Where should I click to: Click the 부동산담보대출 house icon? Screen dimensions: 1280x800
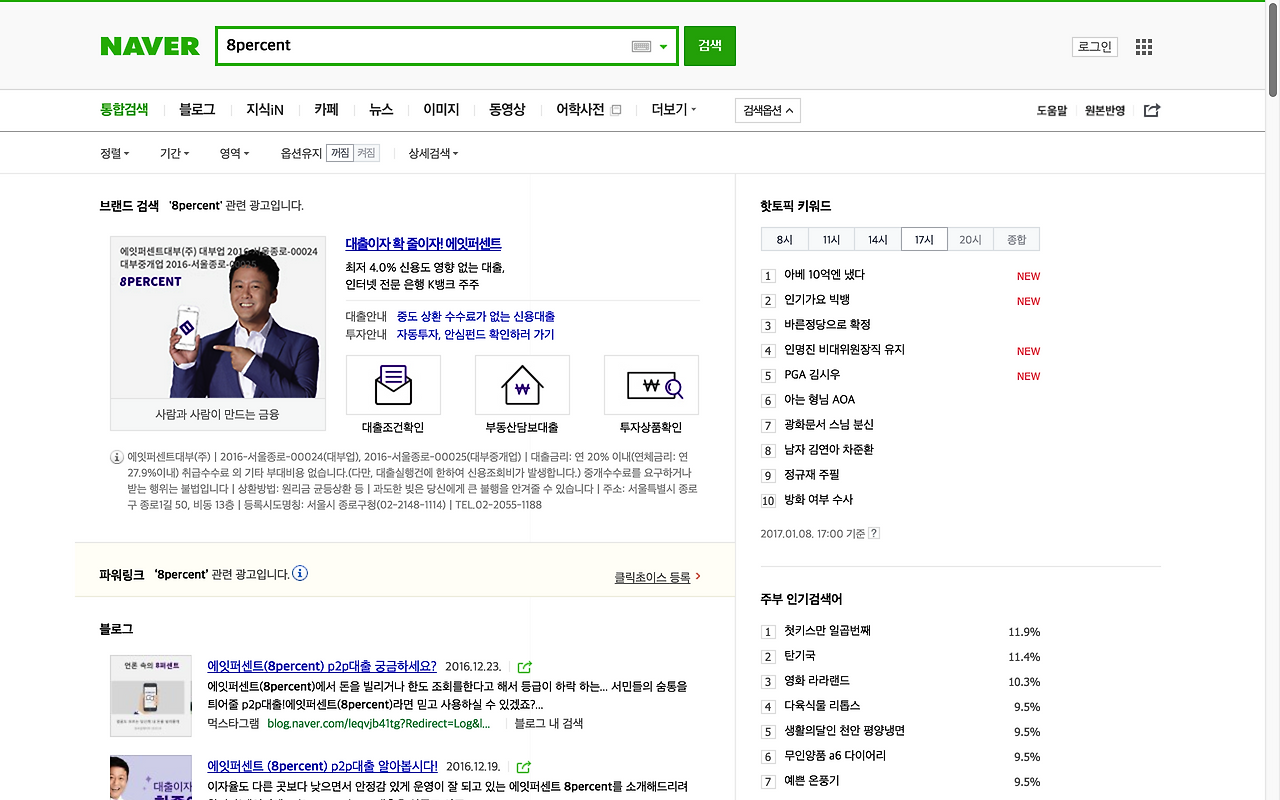[x=522, y=384]
